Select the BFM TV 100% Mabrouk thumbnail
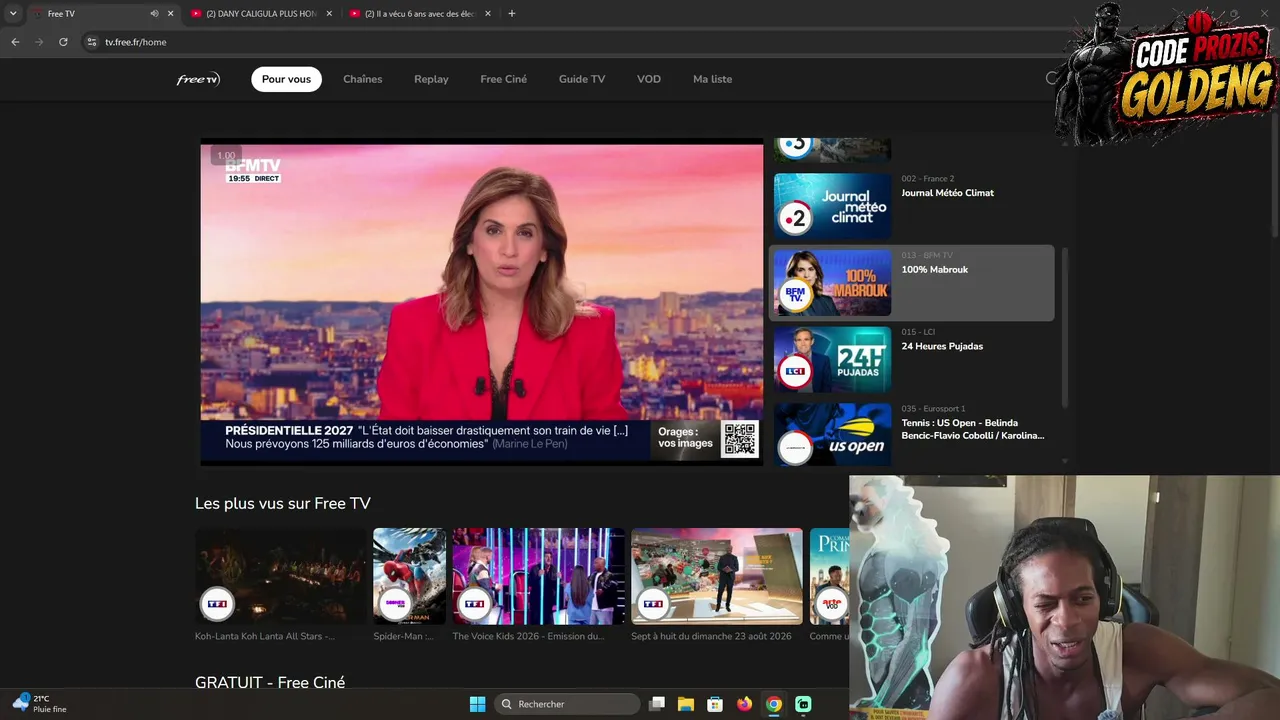 (x=832, y=282)
